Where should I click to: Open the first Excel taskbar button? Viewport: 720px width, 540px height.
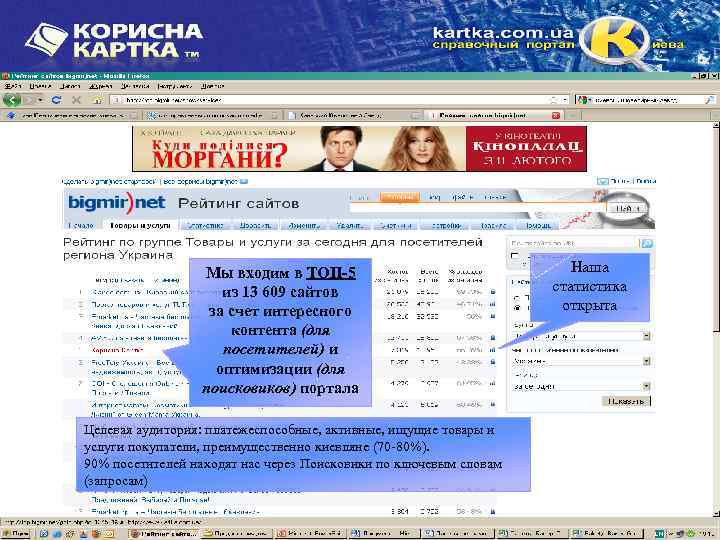pos(531,534)
